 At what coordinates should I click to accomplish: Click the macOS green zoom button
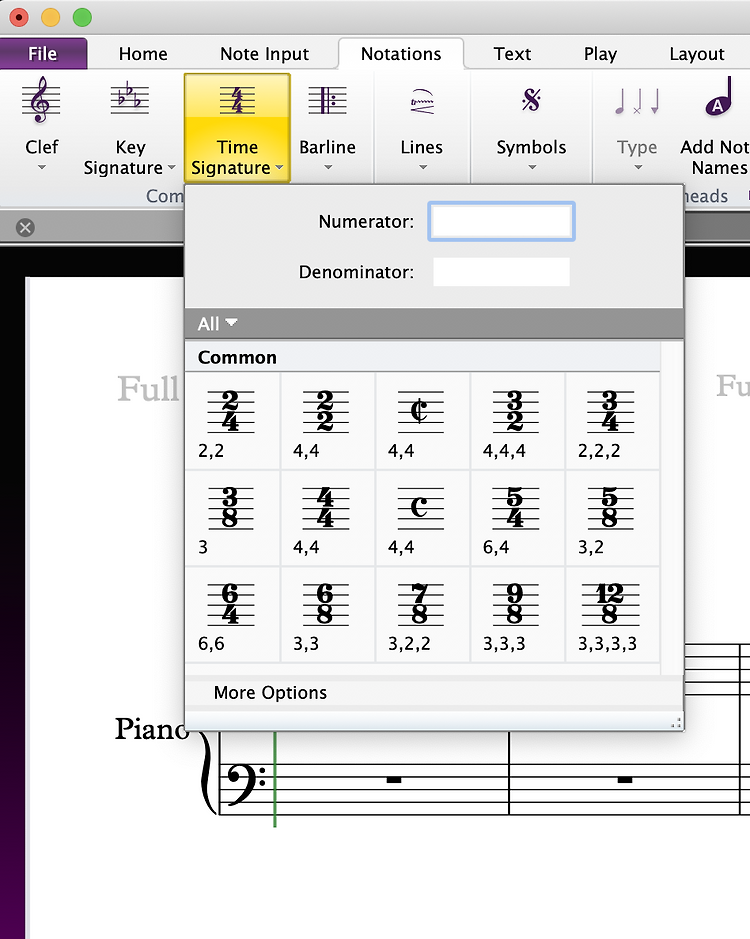pos(82,17)
